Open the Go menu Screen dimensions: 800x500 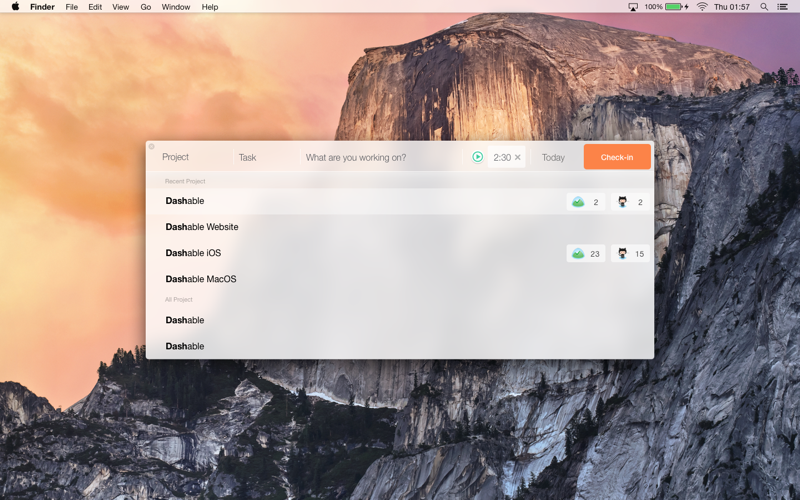(145, 7)
